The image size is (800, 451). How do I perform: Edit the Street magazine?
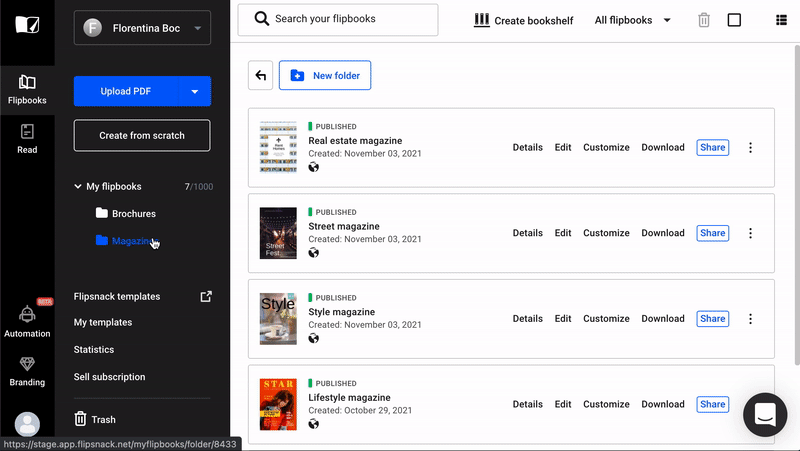click(x=563, y=233)
